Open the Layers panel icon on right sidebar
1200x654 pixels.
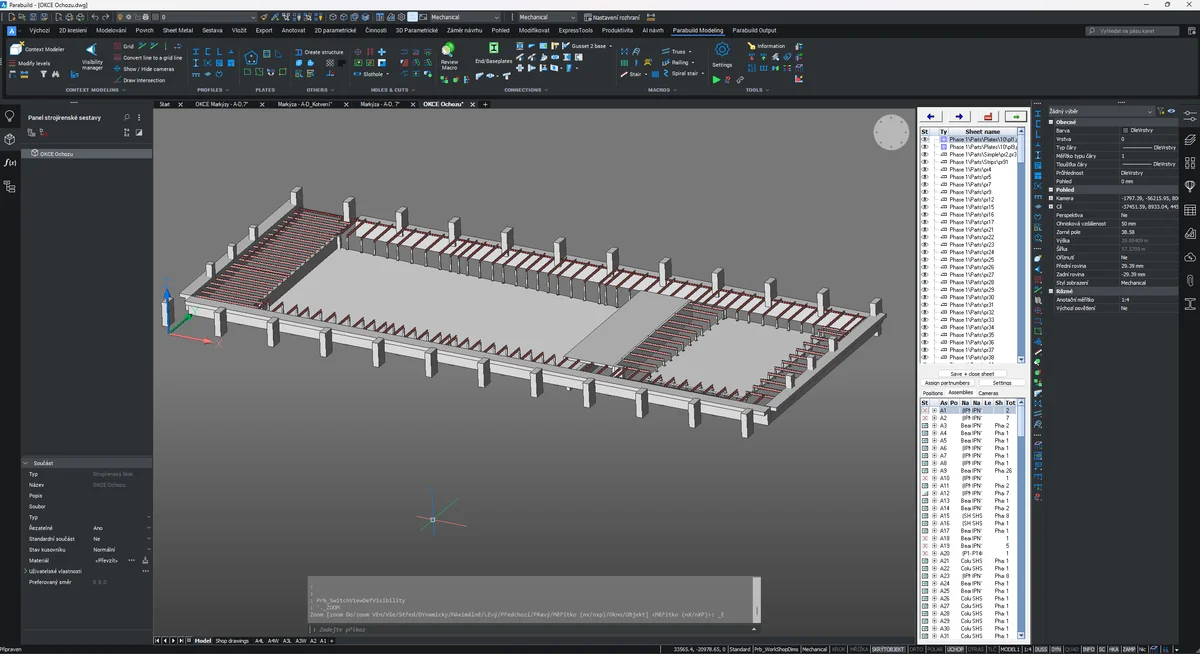[x=1190, y=139]
